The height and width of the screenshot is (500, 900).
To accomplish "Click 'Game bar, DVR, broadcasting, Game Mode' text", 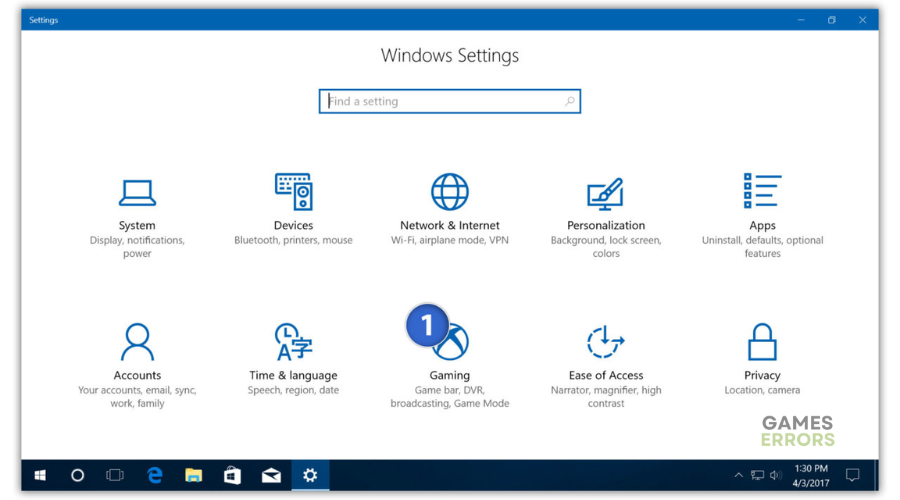I will [450, 397].
